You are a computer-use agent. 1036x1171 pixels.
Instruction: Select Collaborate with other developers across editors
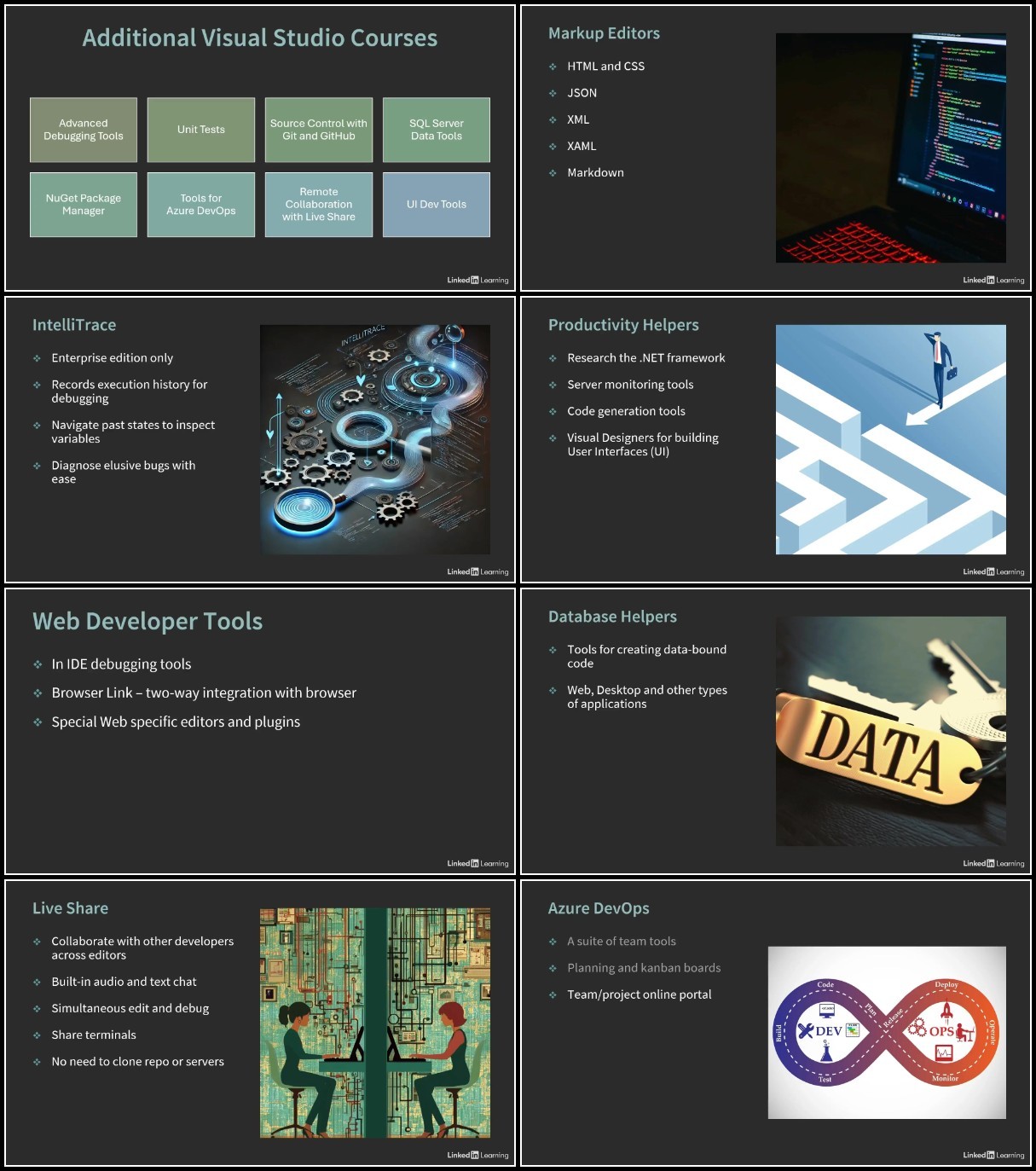point(142,948)
